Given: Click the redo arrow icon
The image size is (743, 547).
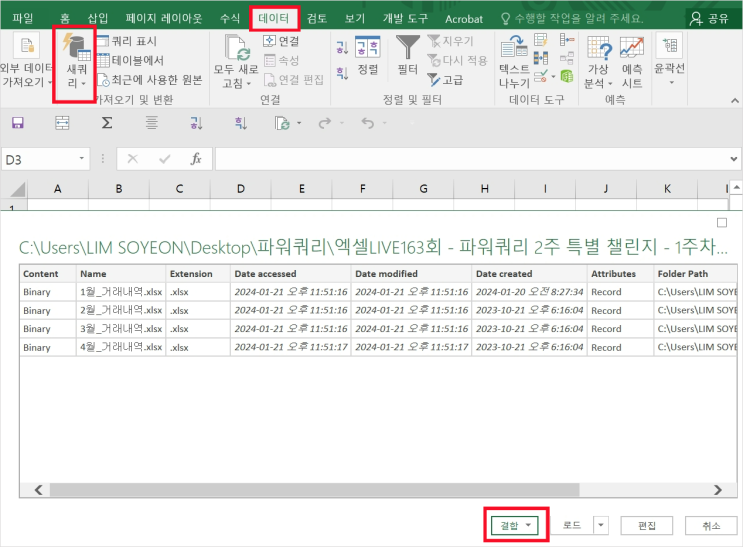Looking at the screenshot, I should tap(325, 123).
